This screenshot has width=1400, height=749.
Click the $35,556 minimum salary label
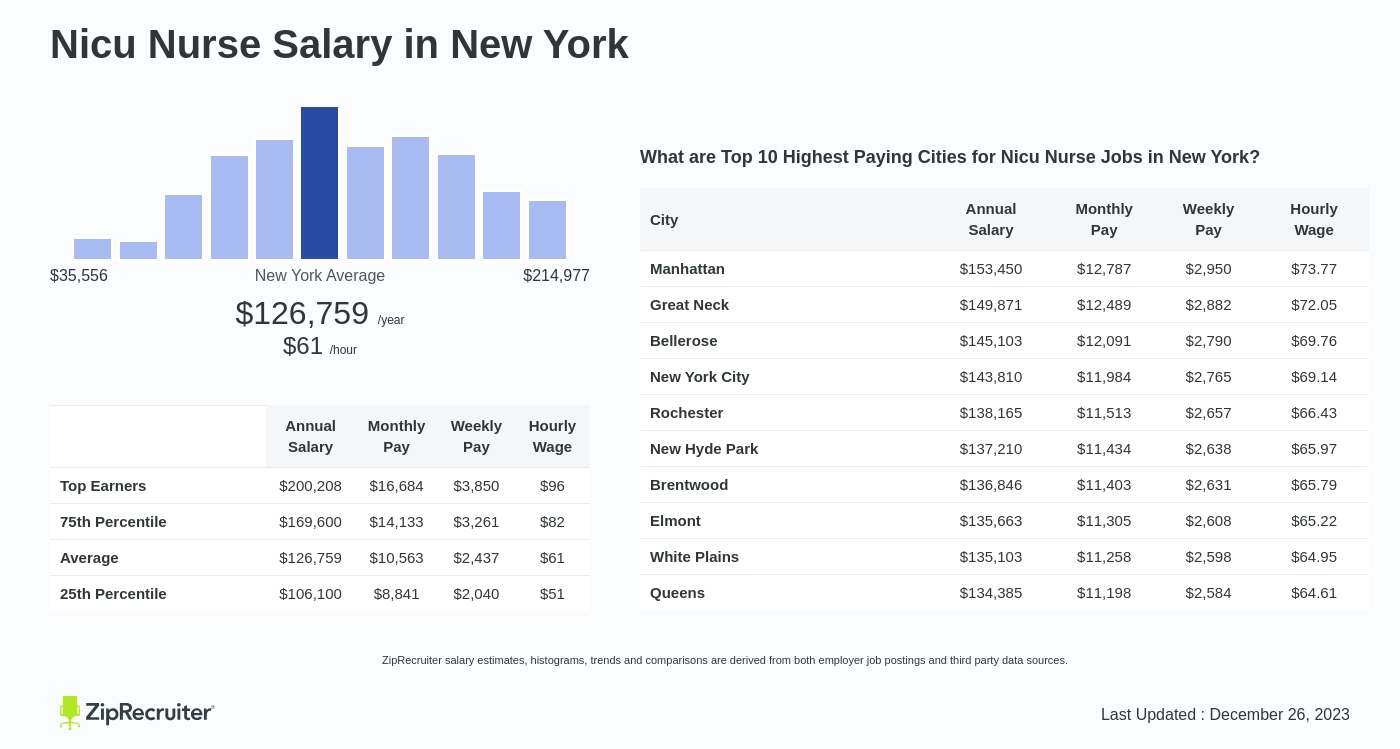click(79, 275)
